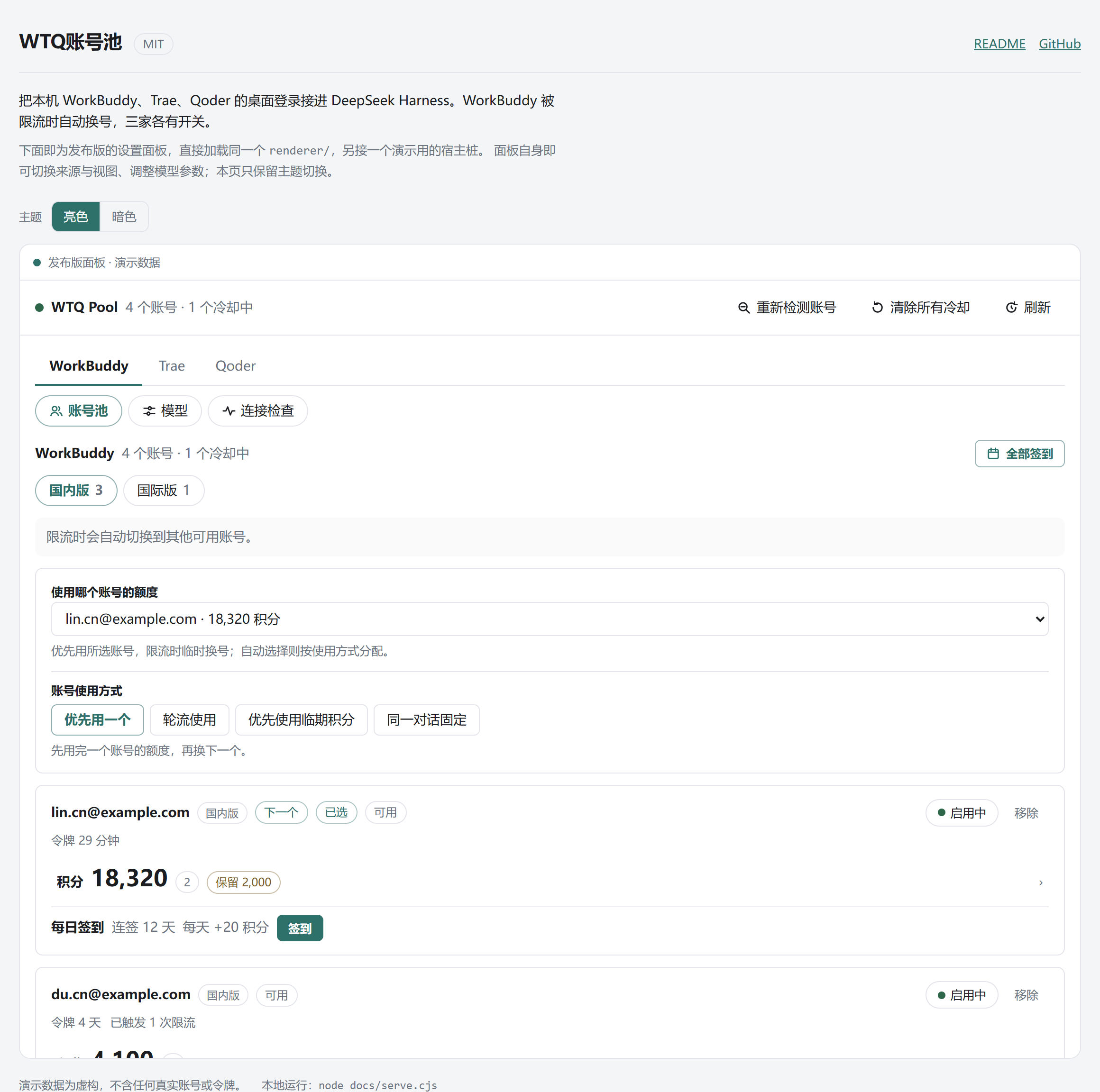Click the 可用 tag on du.cn account

click(277, 995)
